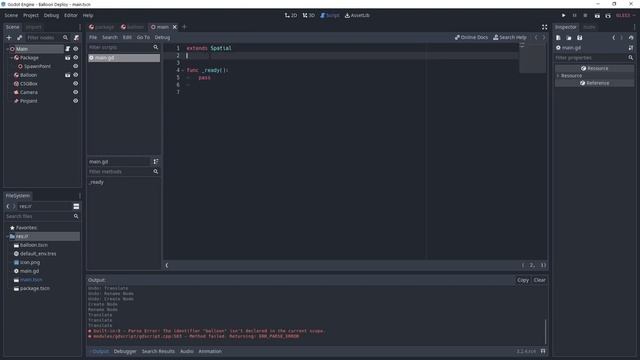The image size is (640, 360).
Task: Open the script attached to the Main node
Action: click(67, 49)
